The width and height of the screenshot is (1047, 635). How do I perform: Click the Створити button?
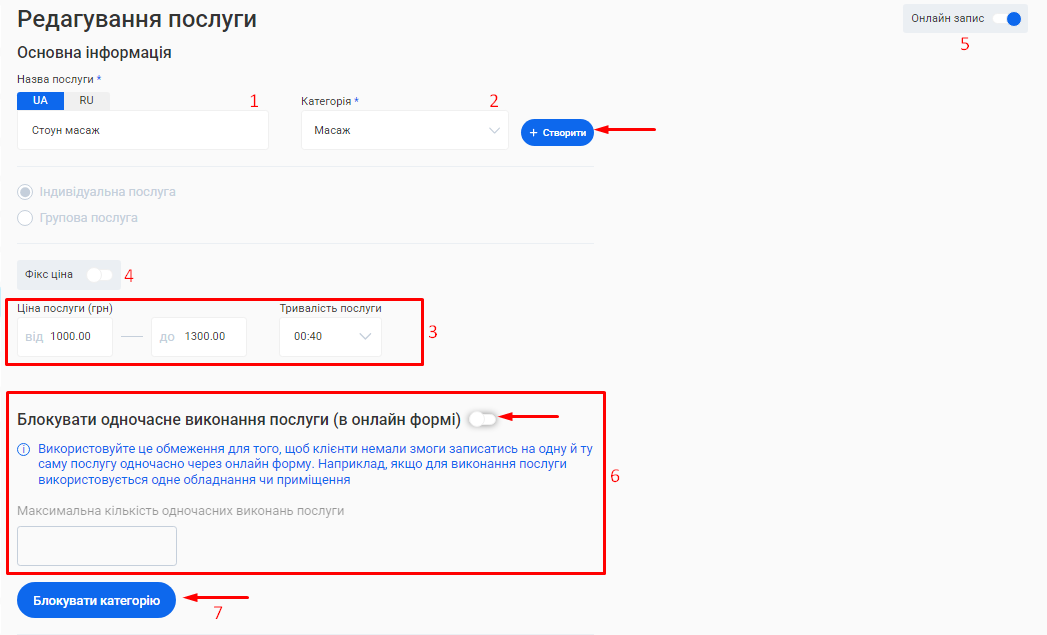[557, 131]
